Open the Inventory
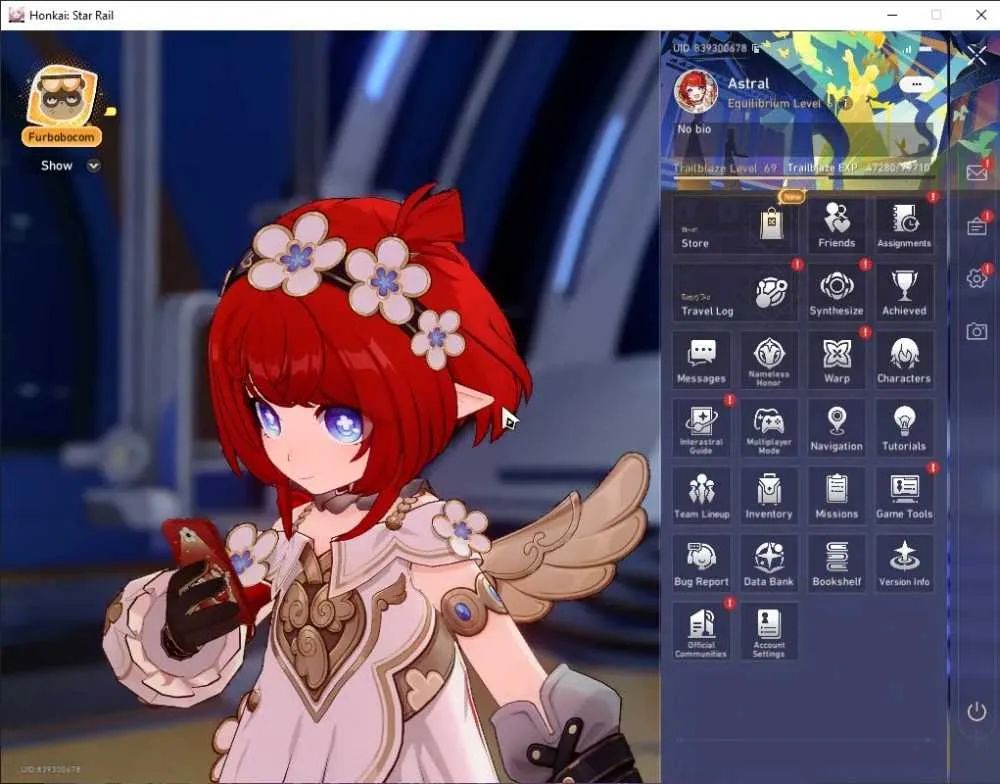1000x784 pixels. pos(768,496)
